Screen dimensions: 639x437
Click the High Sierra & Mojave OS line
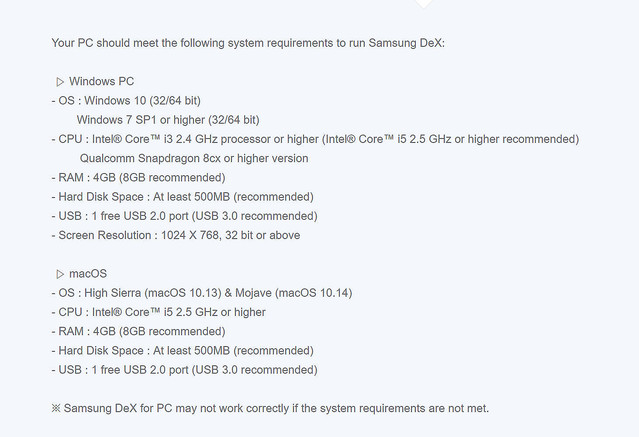[202, 293]
